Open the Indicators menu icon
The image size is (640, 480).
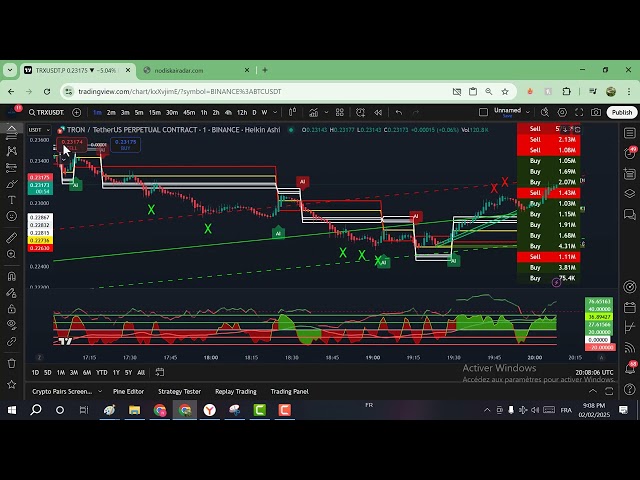pos(313,112)
